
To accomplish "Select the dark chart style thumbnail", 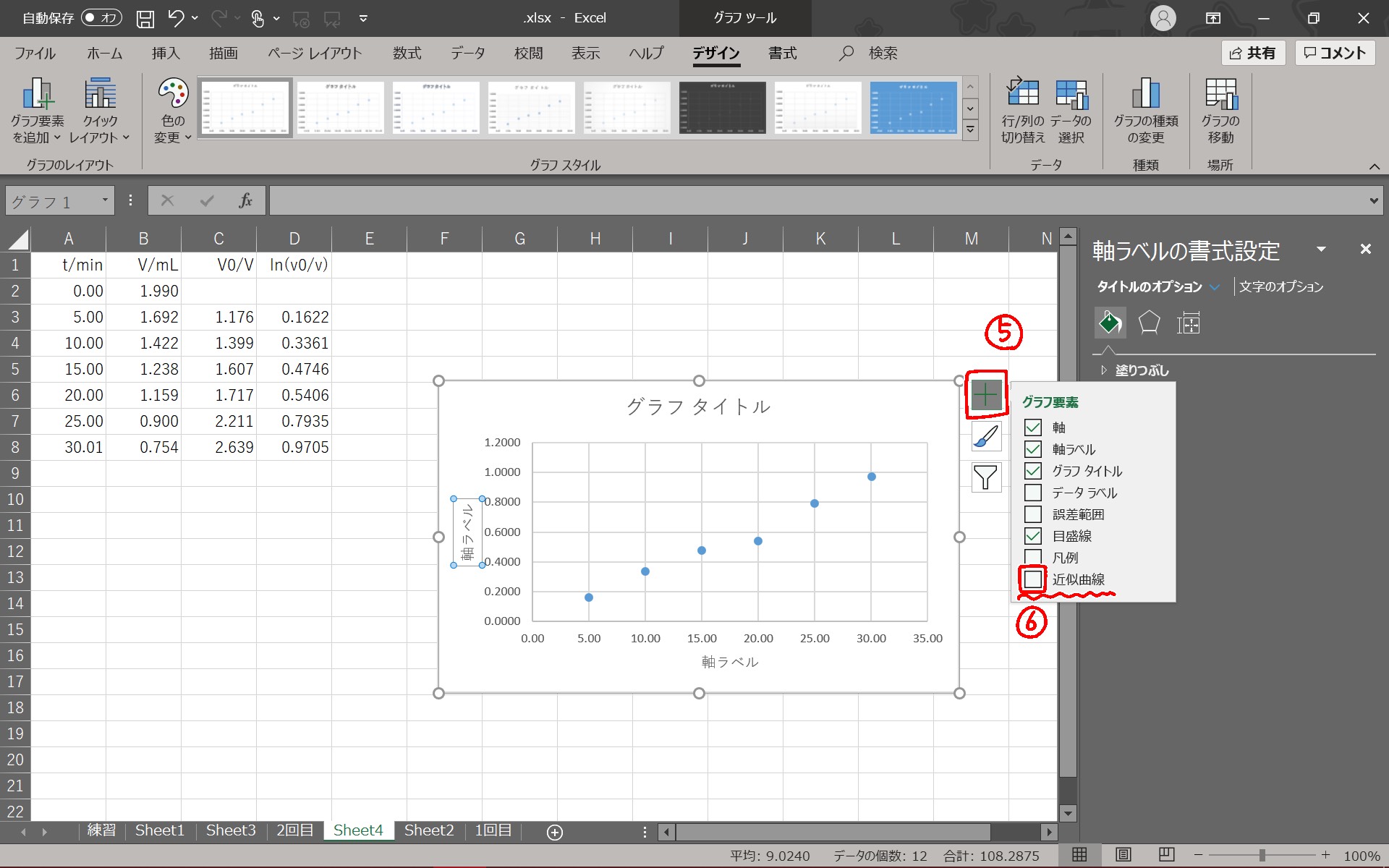I will 722,107.
